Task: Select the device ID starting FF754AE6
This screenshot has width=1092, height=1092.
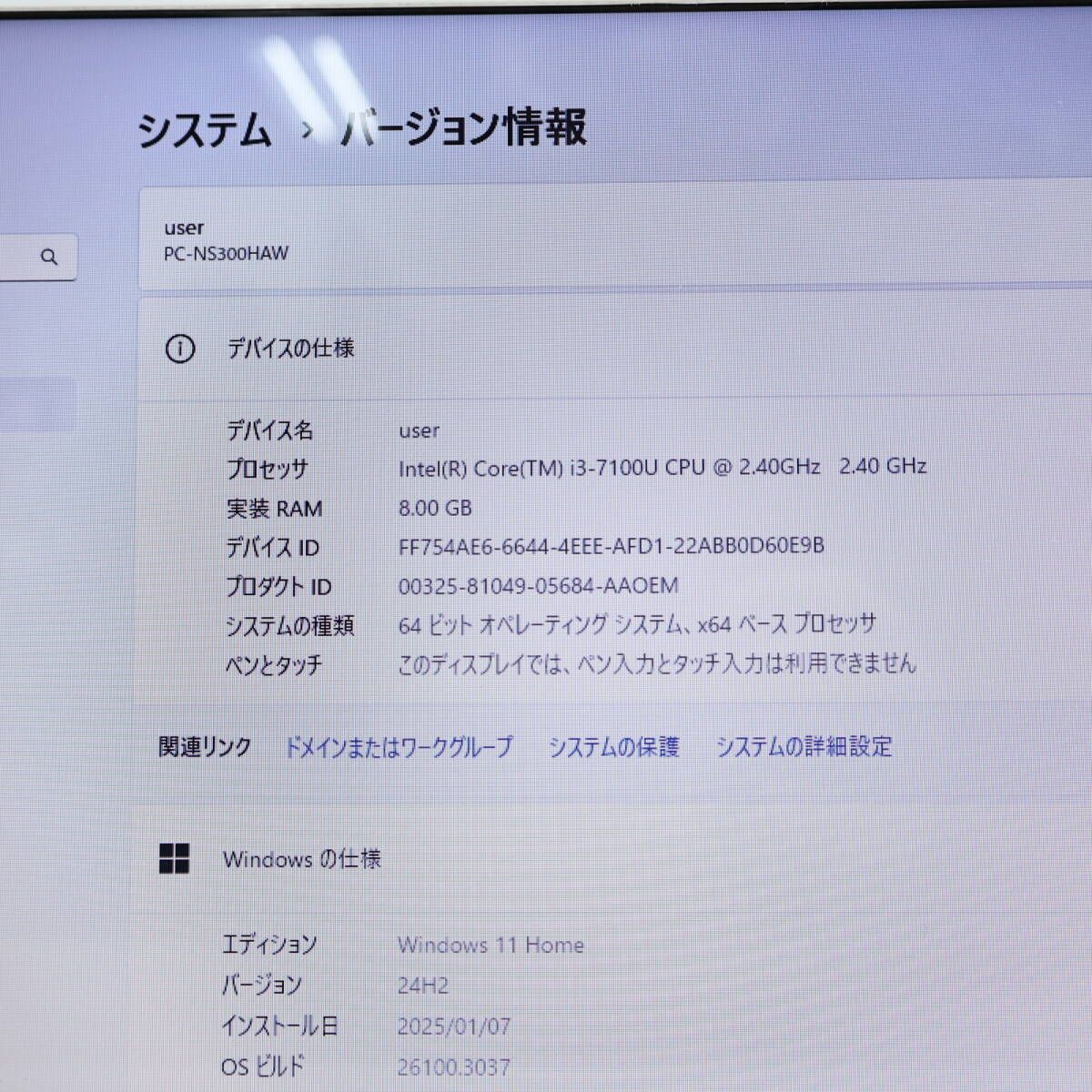Action: (612, 546)
